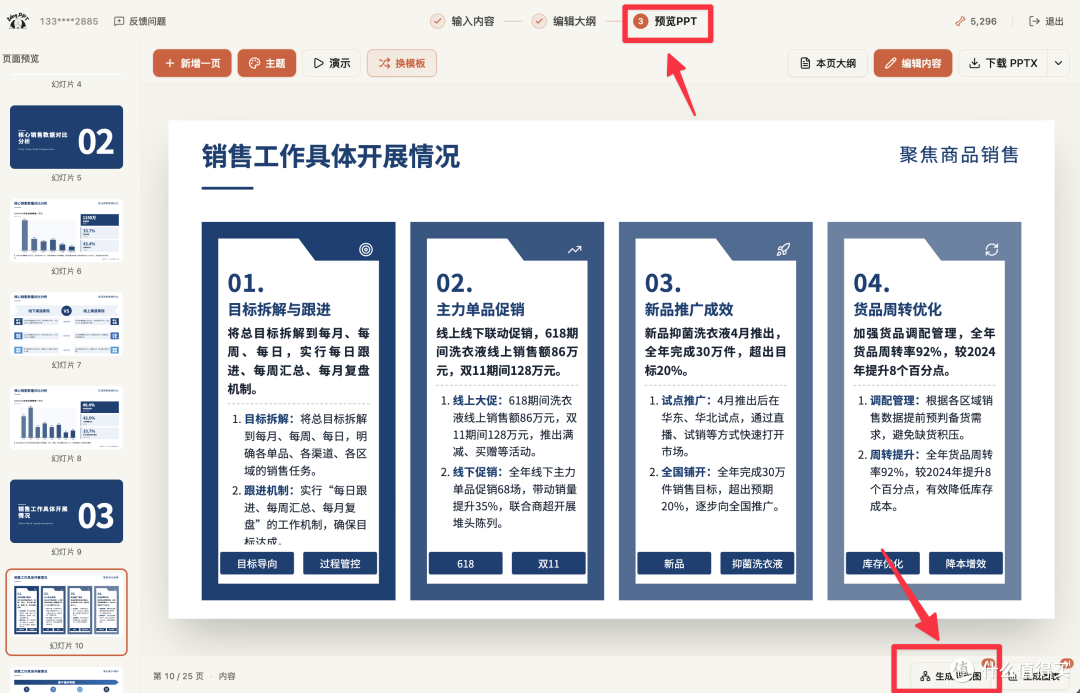Click the 聚焦商品销售 subtitle text
Screen dimensions: 1080x693
pos(959,155)
